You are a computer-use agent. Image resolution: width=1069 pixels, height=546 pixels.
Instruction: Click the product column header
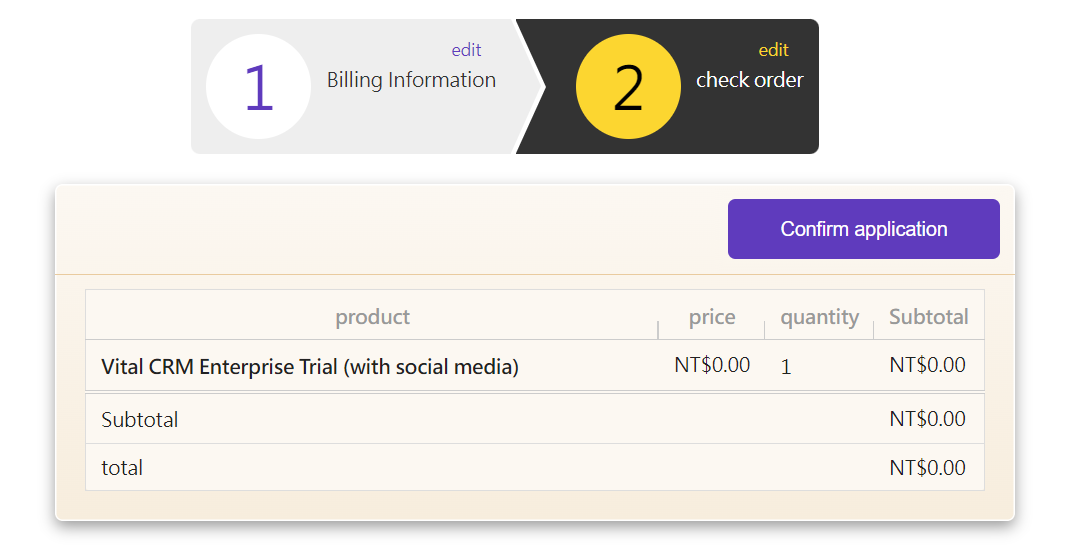(372, 317)
